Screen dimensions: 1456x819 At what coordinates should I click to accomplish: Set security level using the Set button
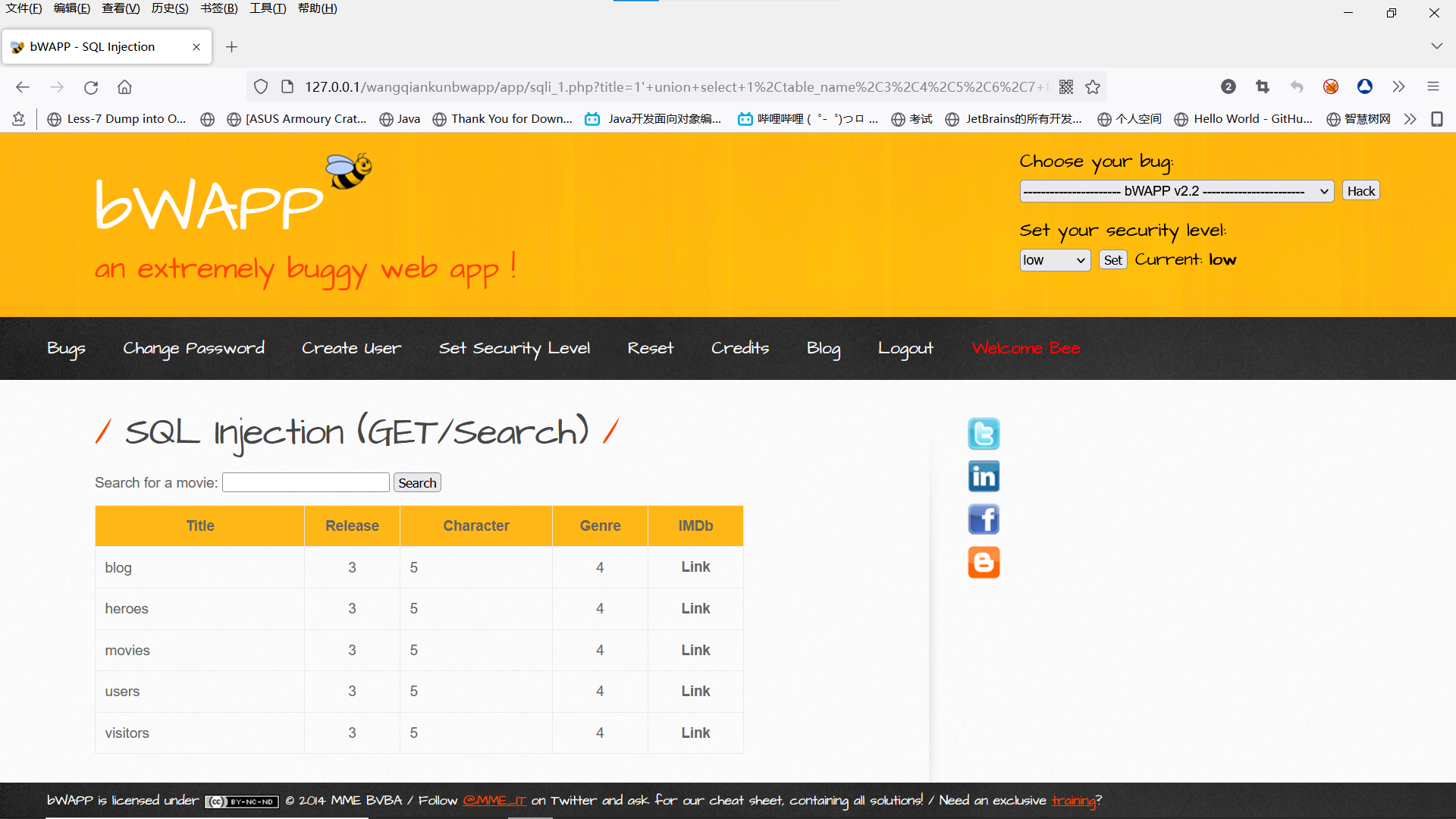coord(1112,259)
